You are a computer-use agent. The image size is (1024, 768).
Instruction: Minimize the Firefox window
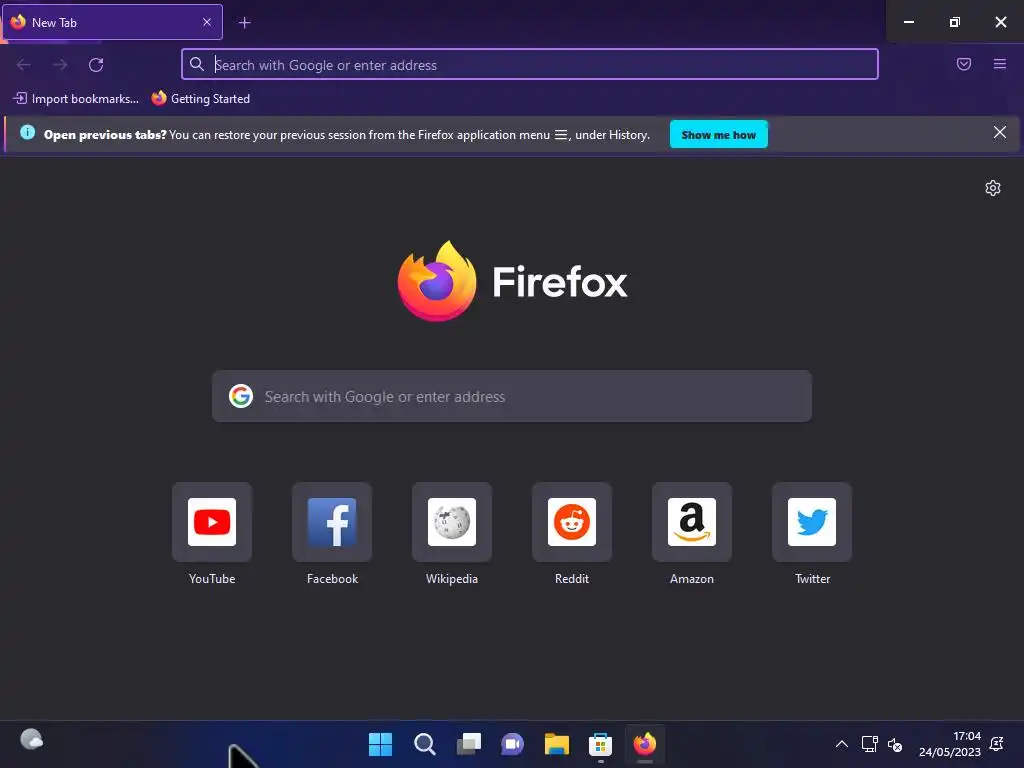click(908, 22)
